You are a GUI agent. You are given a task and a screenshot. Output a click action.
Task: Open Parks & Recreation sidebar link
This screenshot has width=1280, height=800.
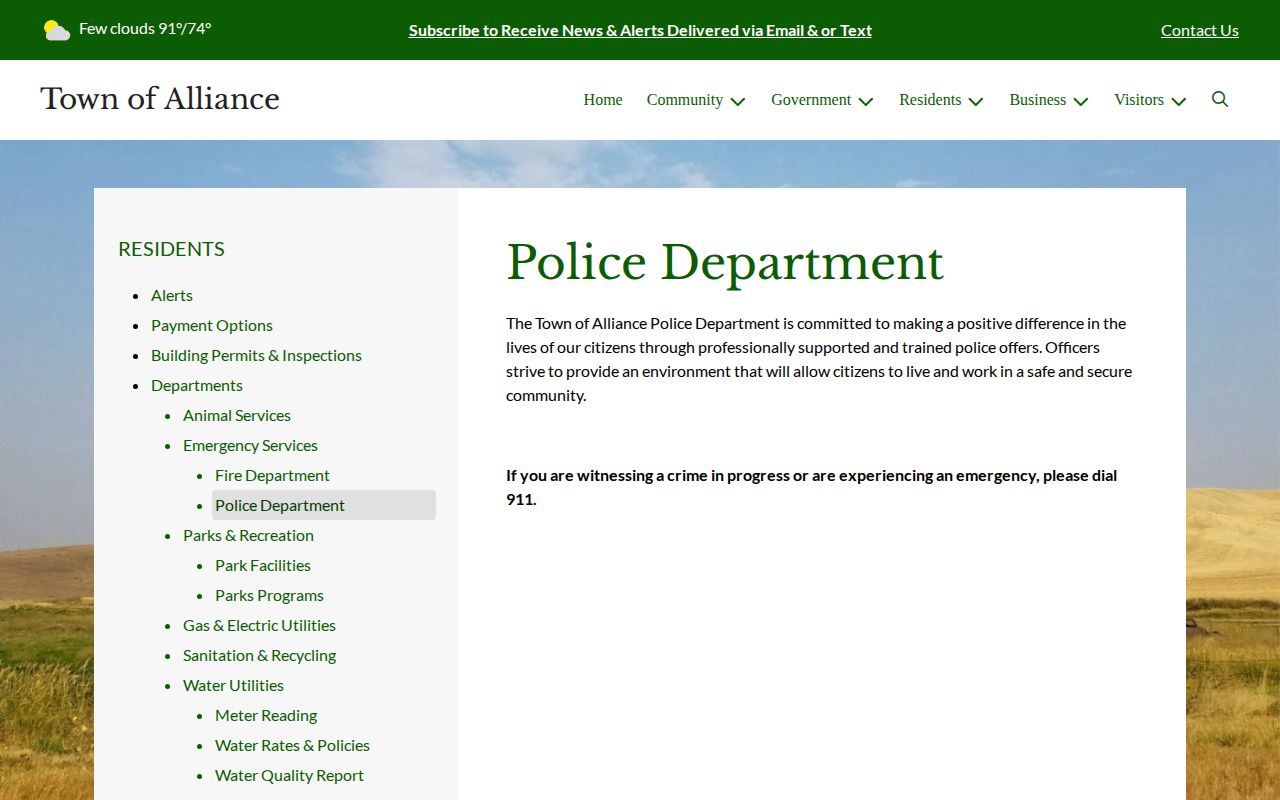(x=248, y=535)
